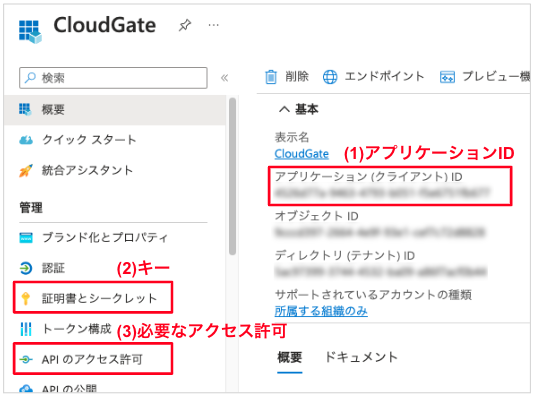Switch to the 概要 tab
This screenshot has height=396, width=536.
pos(290,358)
